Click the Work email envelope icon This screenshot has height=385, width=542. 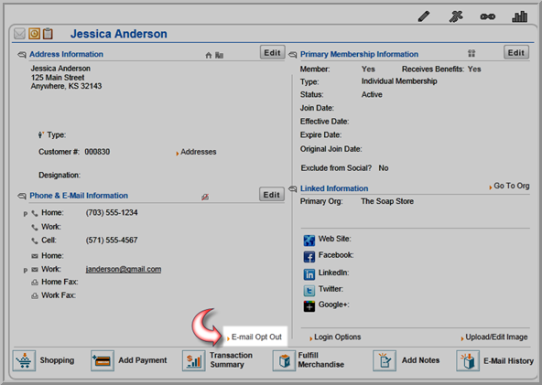[x=35, y=269]
